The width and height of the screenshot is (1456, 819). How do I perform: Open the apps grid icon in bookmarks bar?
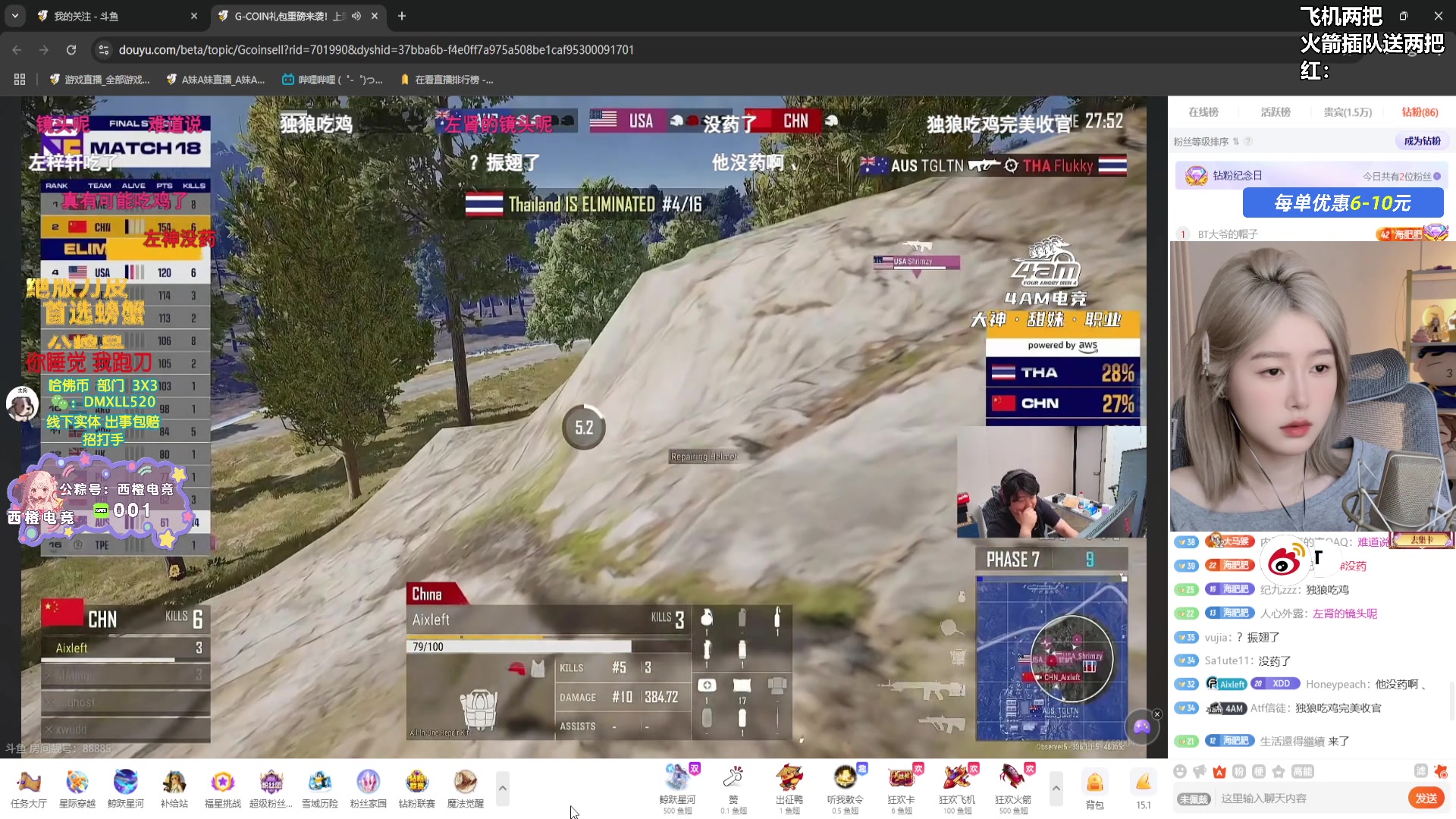pyautogui.click(x=20, y=80)
